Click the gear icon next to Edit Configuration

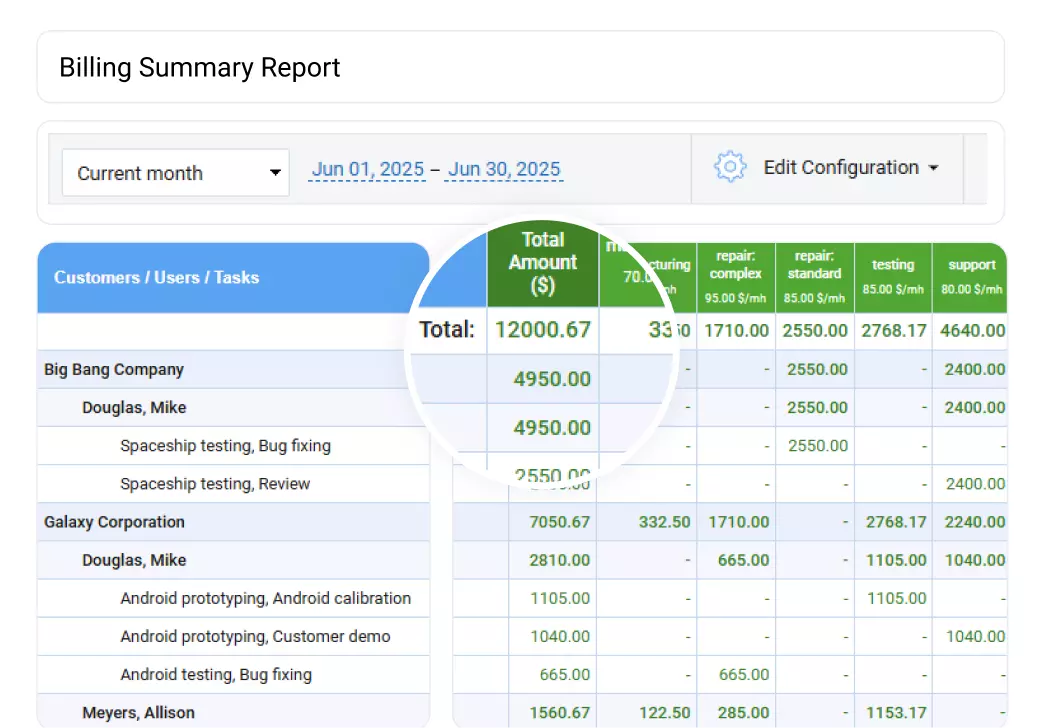(730, 167)
